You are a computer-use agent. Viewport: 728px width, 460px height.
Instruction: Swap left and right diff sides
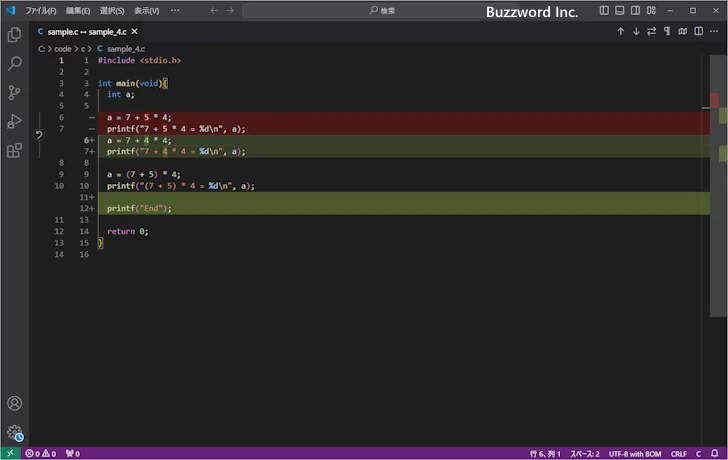[x=652, y=32]
